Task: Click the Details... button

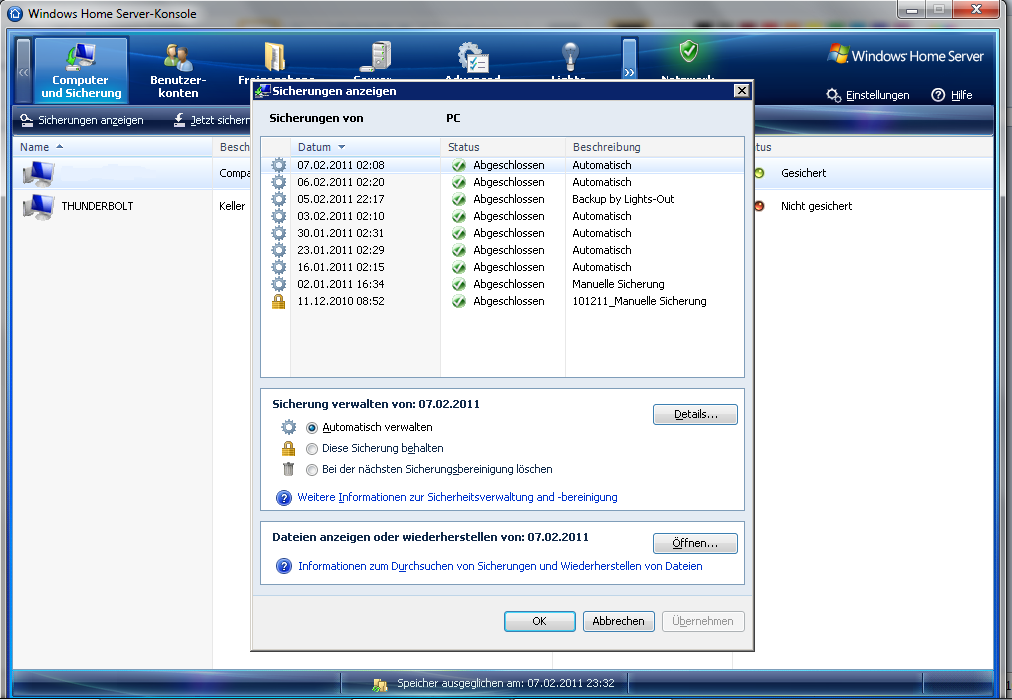Action: coord(695,414)
